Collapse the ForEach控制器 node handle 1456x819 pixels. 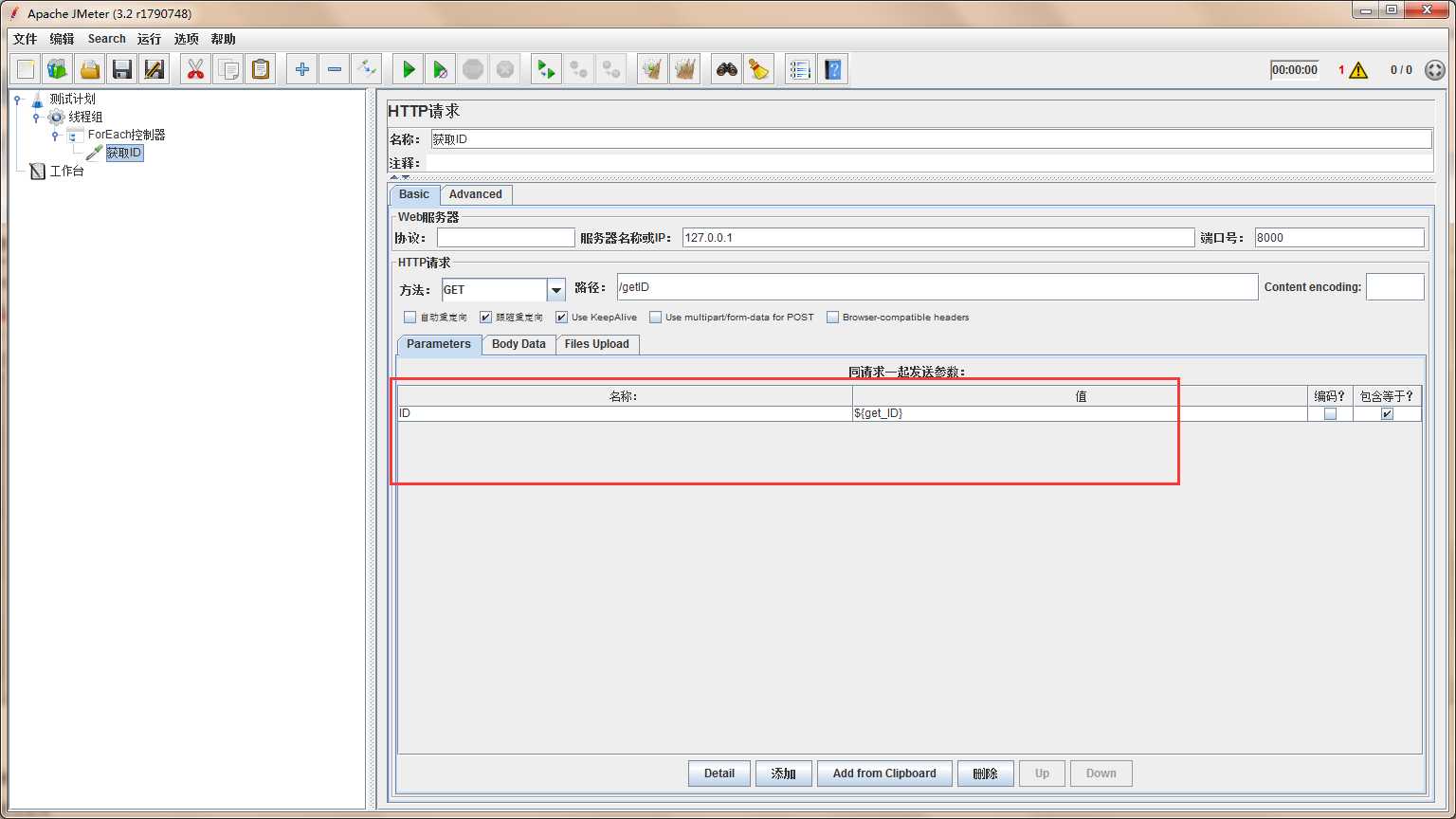pos(55,135)
